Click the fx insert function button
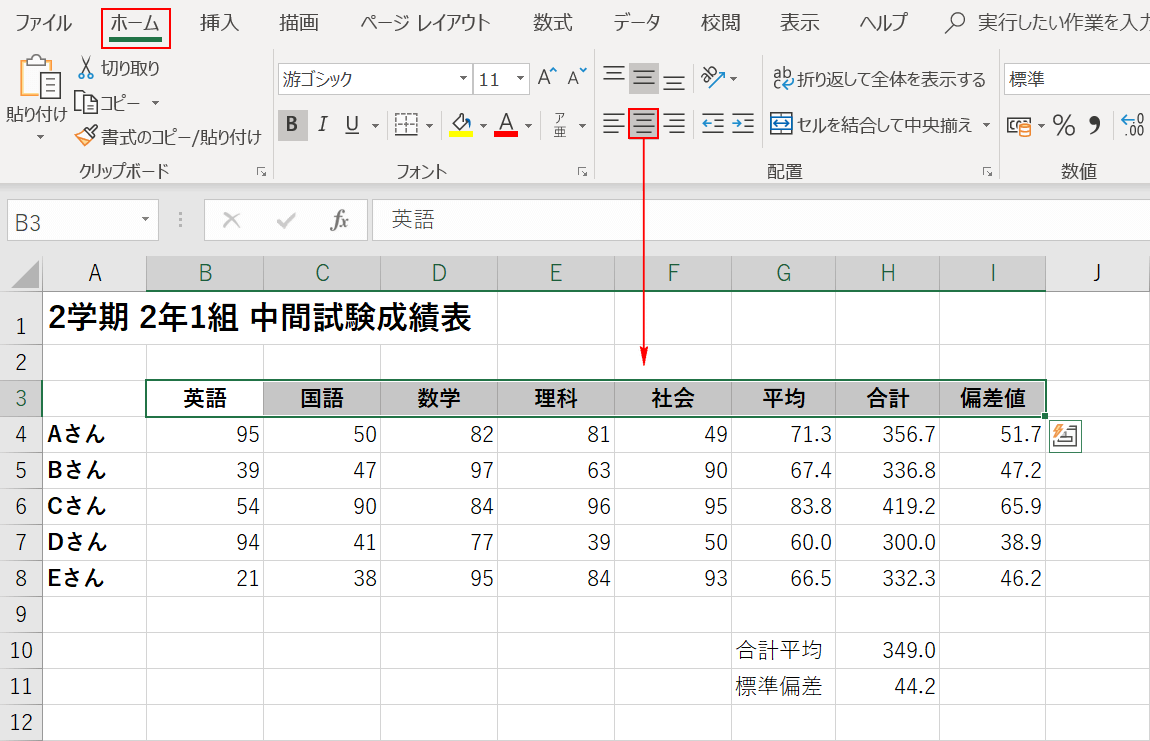The image size is (1150, 741). click(x=343, y=219)
